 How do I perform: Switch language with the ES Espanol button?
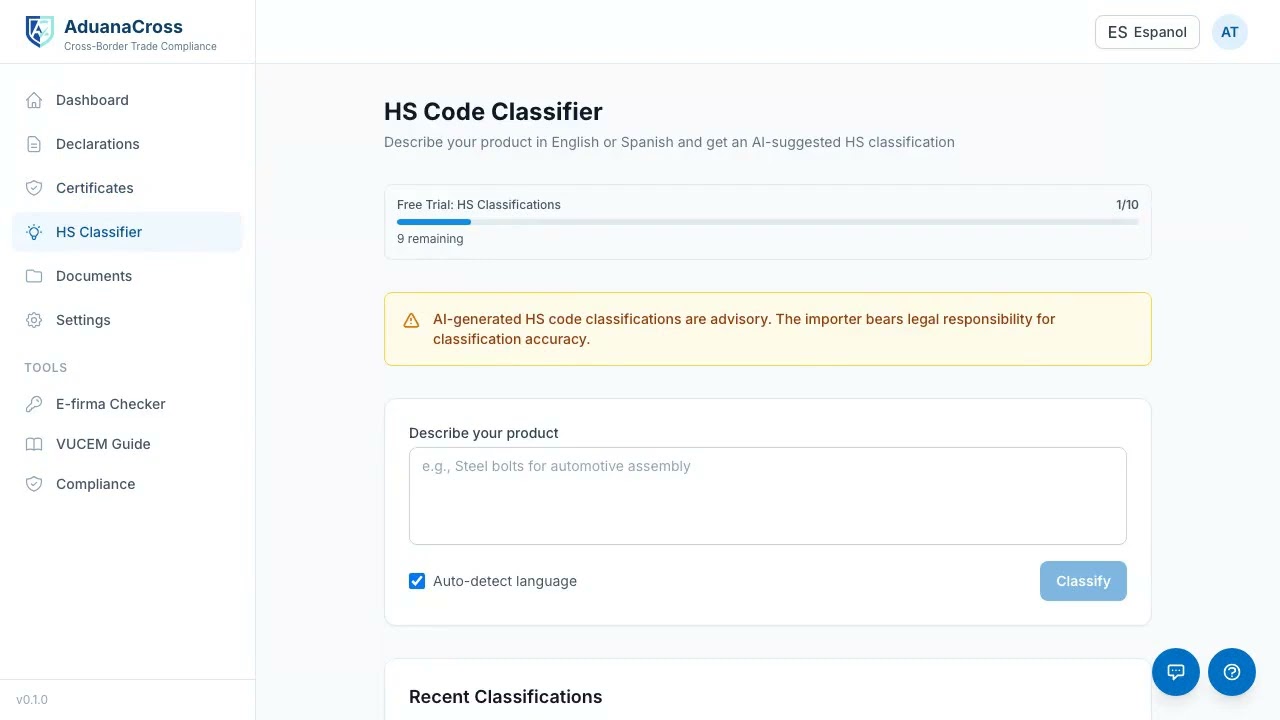pyautogui.click(x=1147, y=32)
